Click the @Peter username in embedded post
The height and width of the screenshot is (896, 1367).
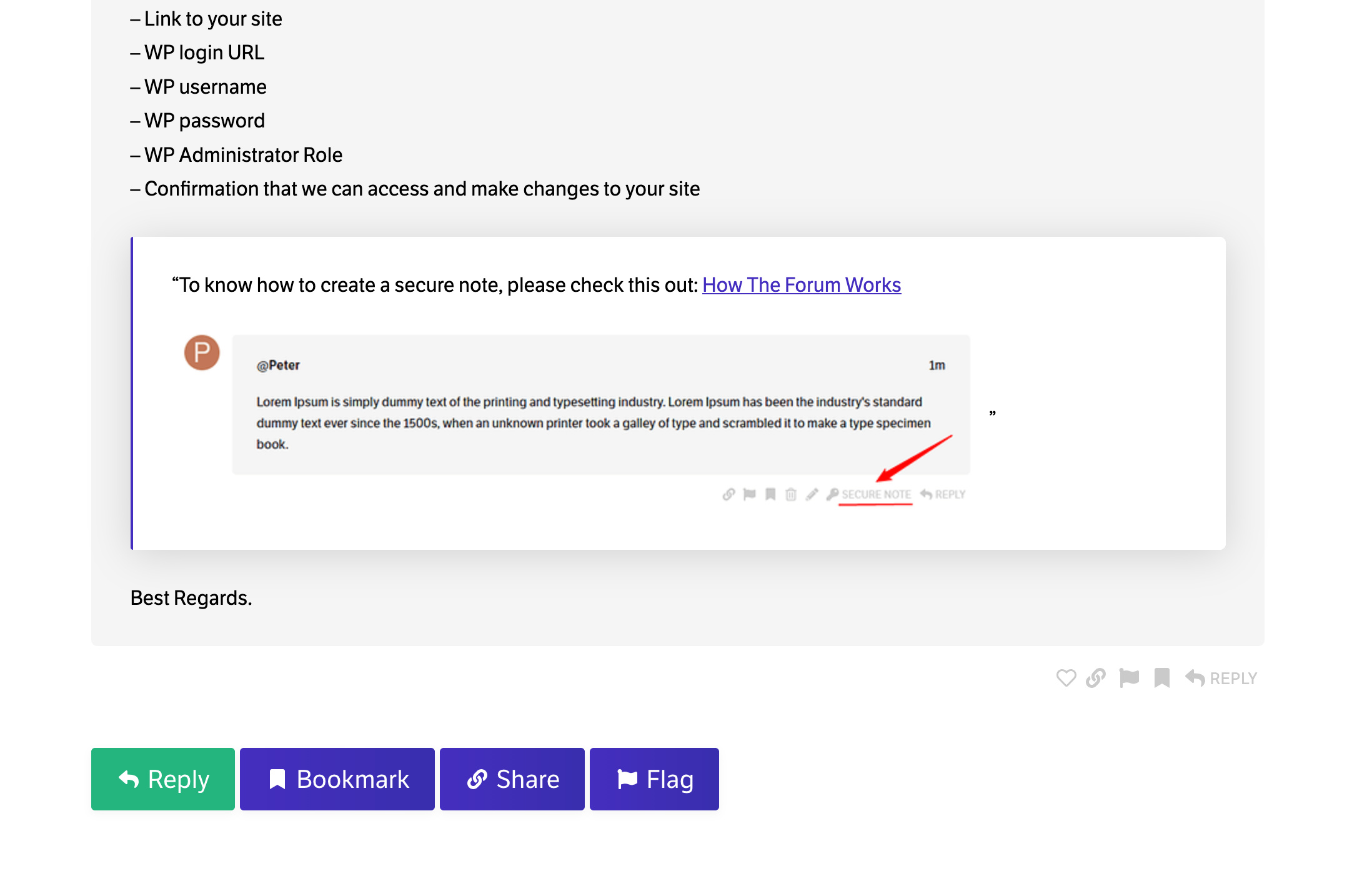[278, 366]
